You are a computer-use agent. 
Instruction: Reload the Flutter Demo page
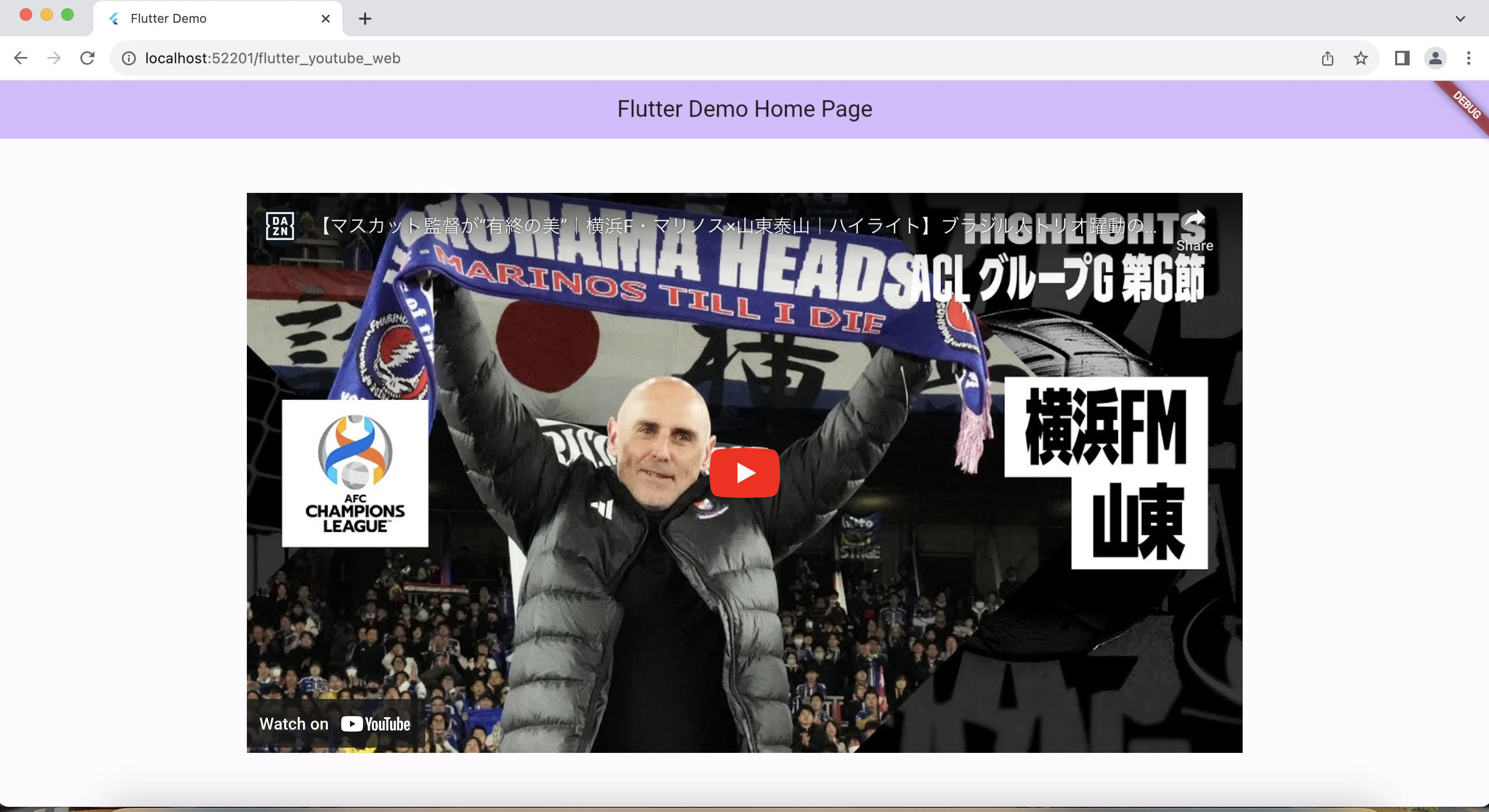click(x=88, y=58)
